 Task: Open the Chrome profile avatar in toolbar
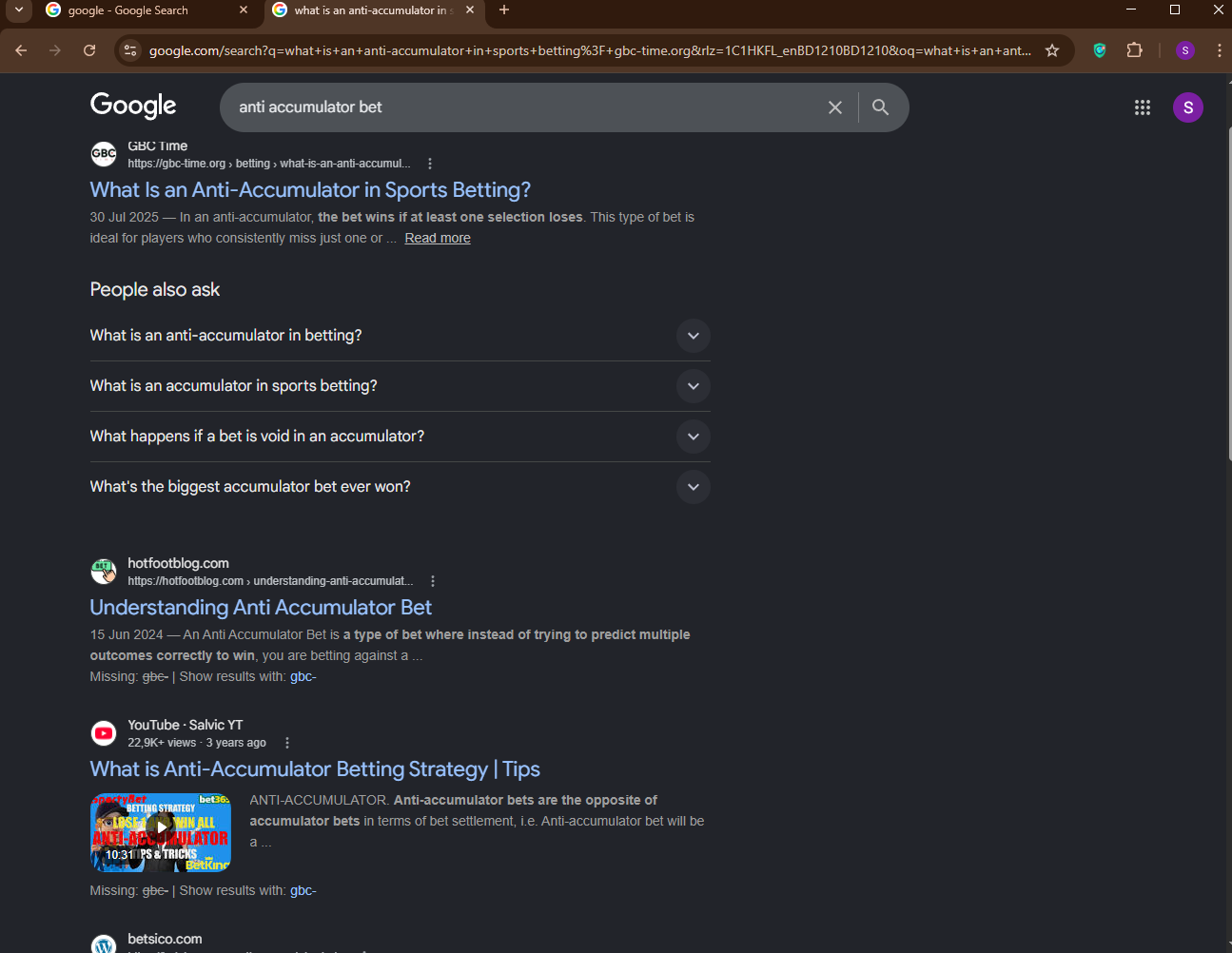(1184, 50)
